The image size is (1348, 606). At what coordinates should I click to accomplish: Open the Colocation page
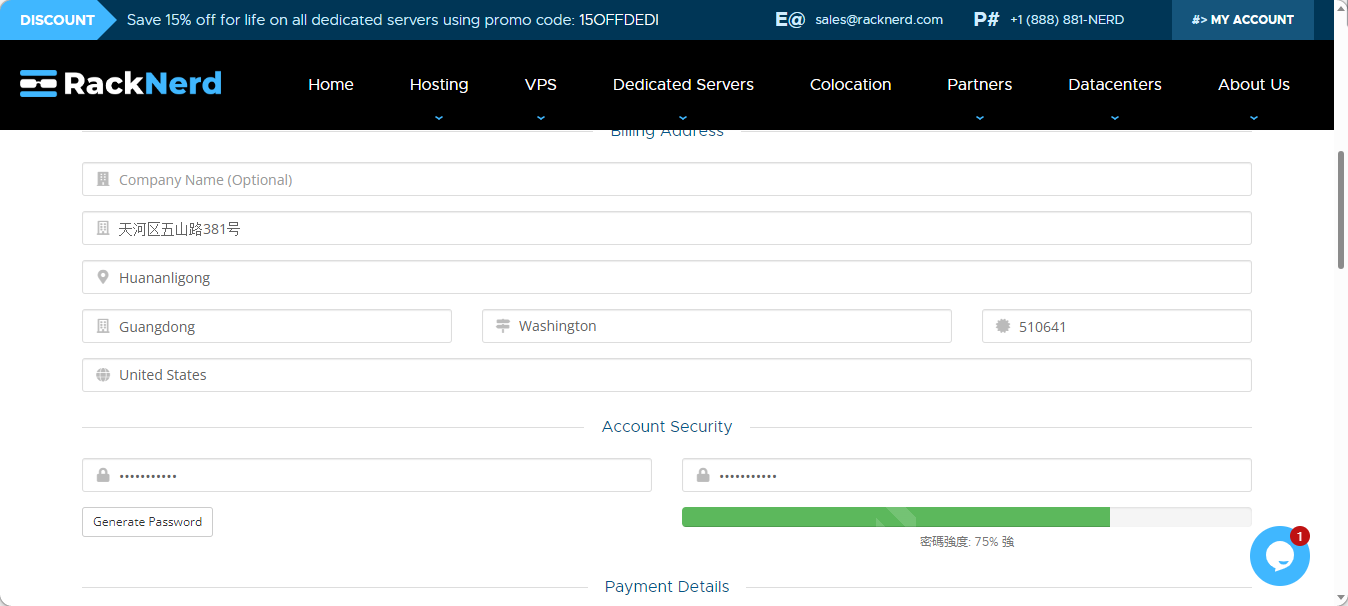850,85
